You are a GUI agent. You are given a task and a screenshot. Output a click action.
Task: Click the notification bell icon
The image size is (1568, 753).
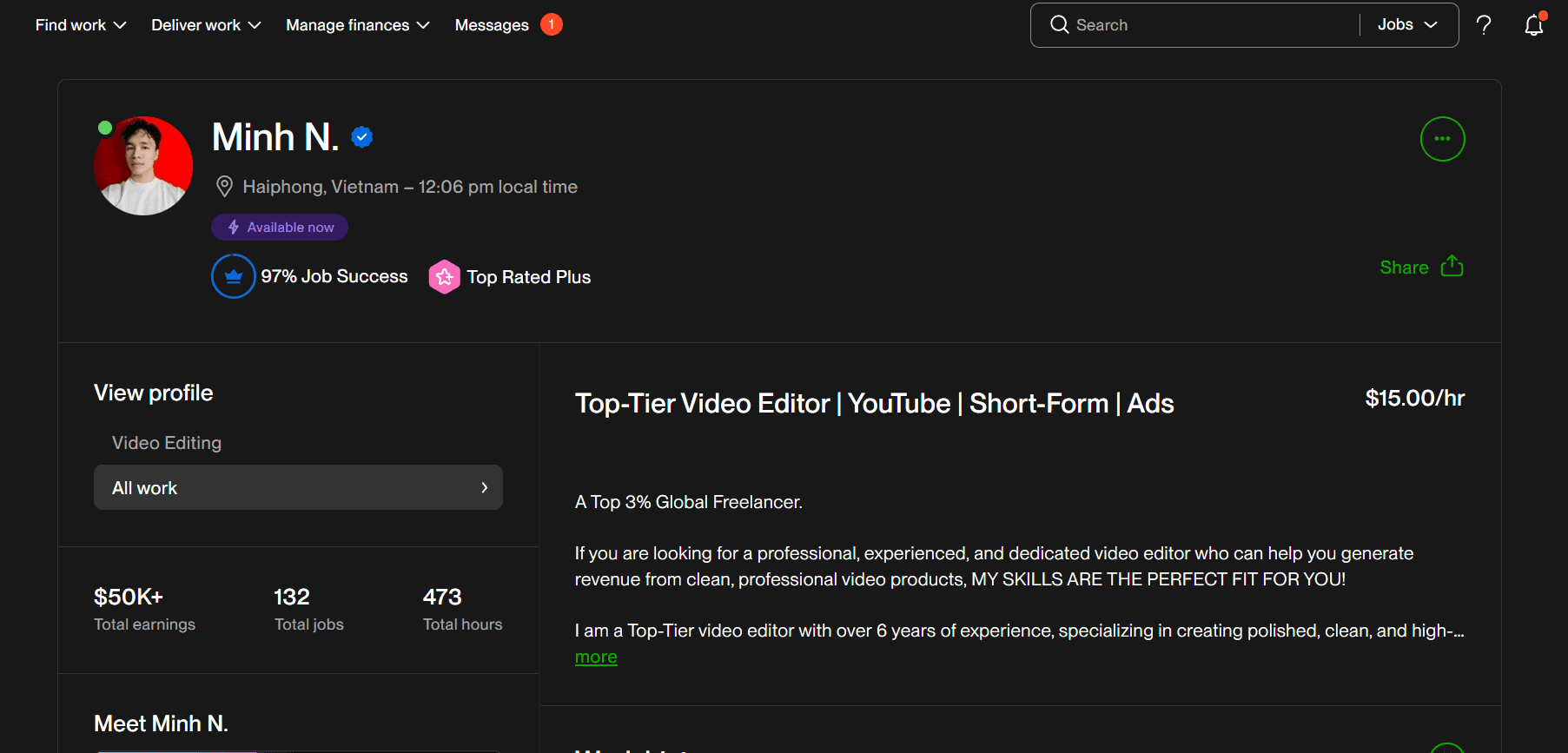[1533, 25]
